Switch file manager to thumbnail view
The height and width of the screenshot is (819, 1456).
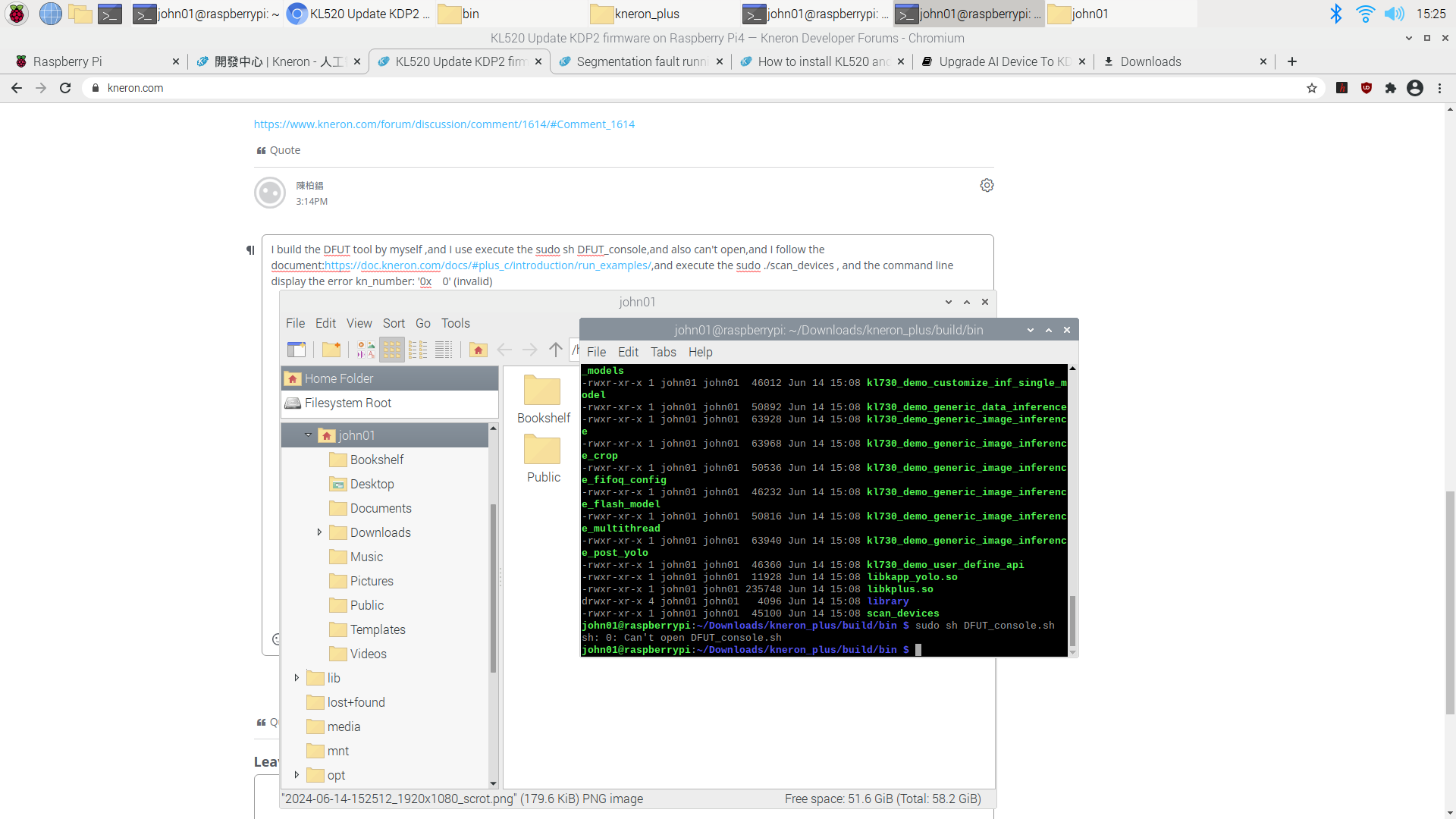(366, 350)
